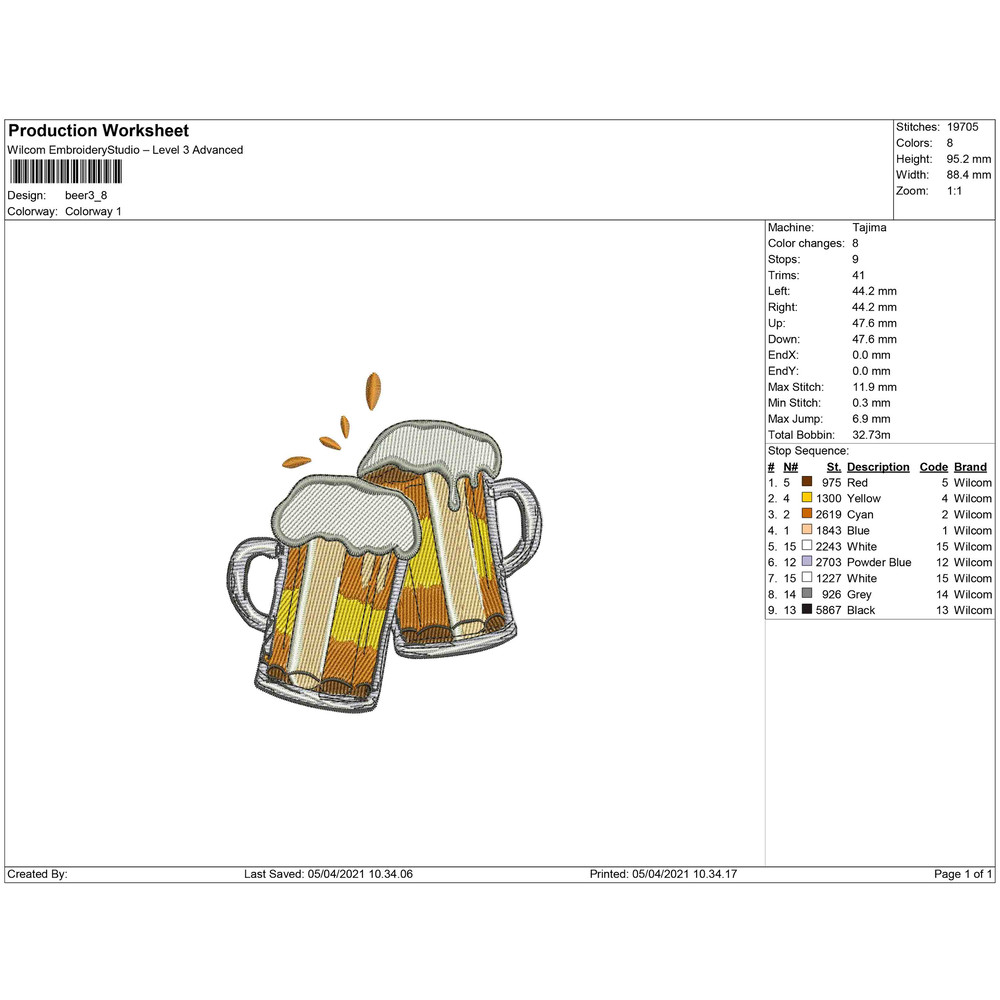Click the Production Worksheet title
The height and width of the screenshot is (1000, 1000).
98,131
